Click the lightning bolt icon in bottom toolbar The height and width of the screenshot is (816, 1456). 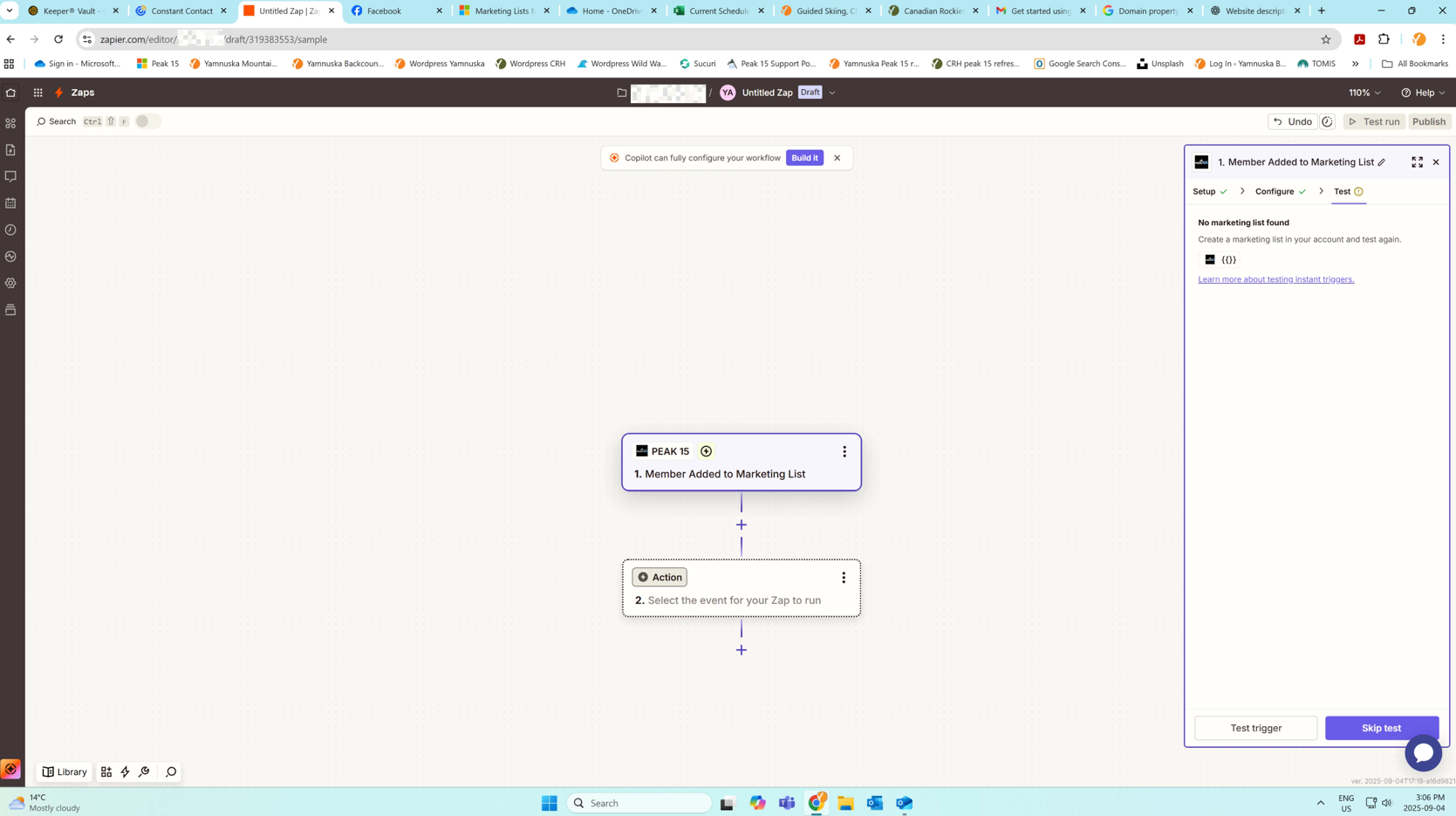point(125,771)
